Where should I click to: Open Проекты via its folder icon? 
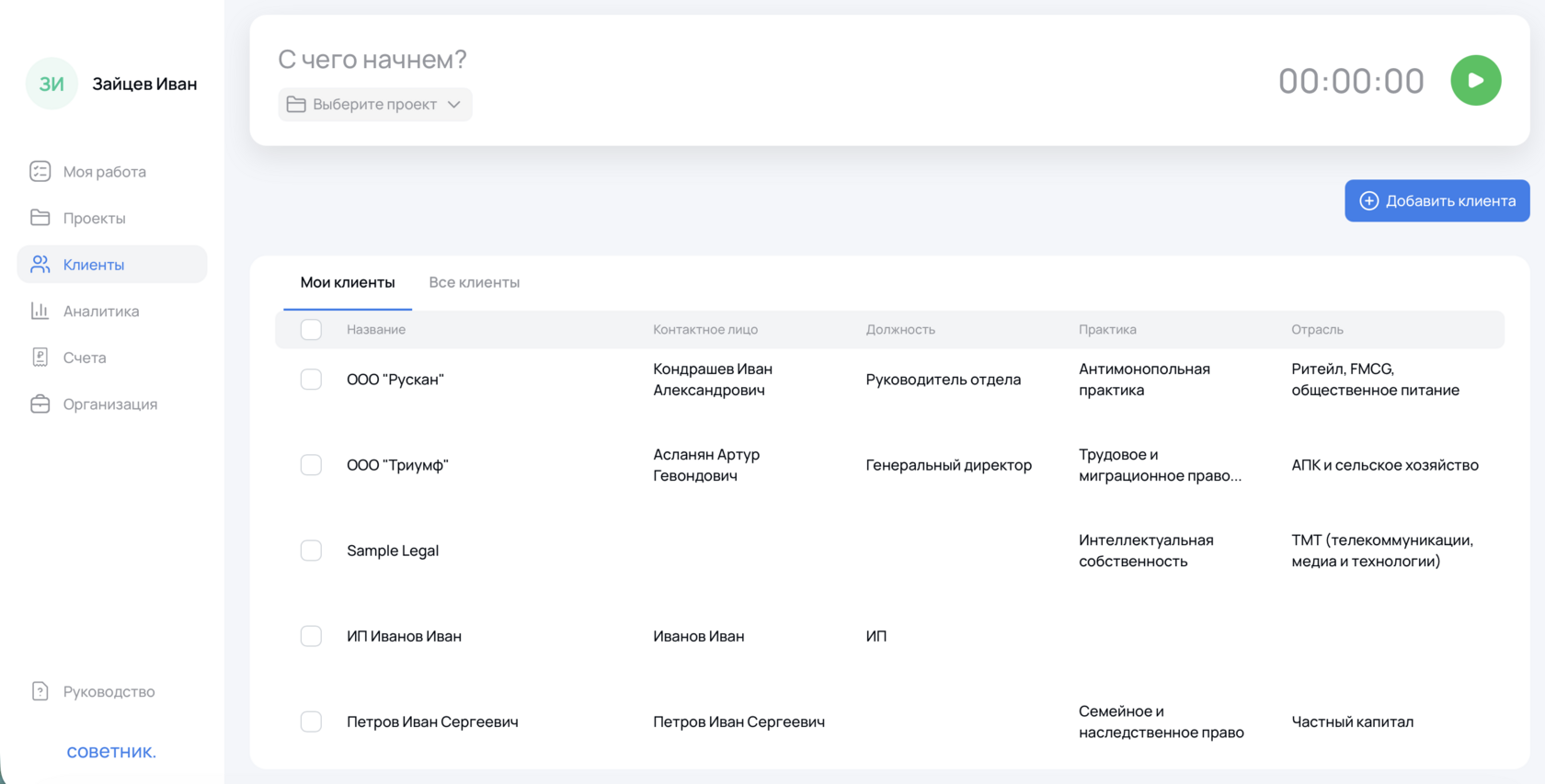coord(40,218)
